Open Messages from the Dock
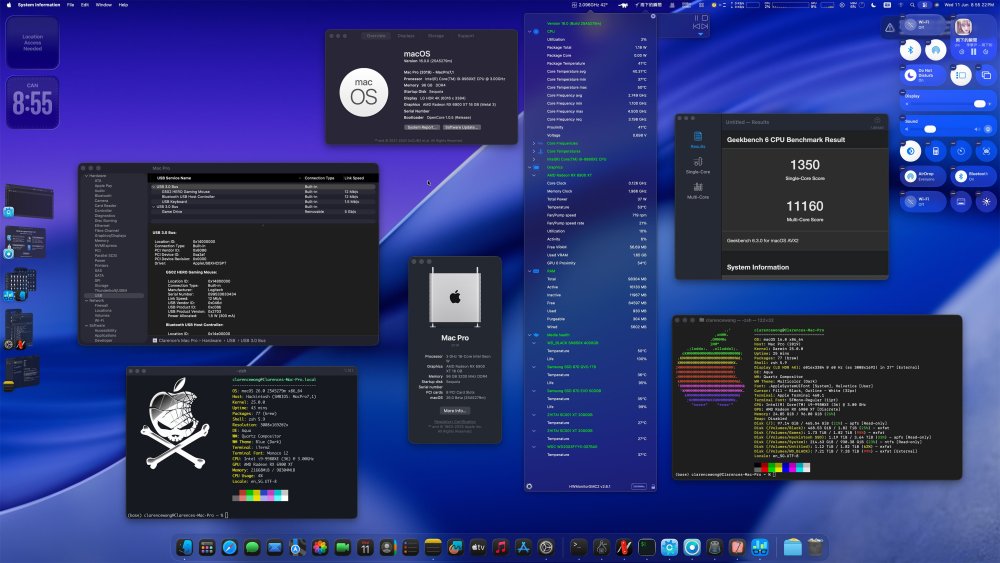 [x=253, y=547]
